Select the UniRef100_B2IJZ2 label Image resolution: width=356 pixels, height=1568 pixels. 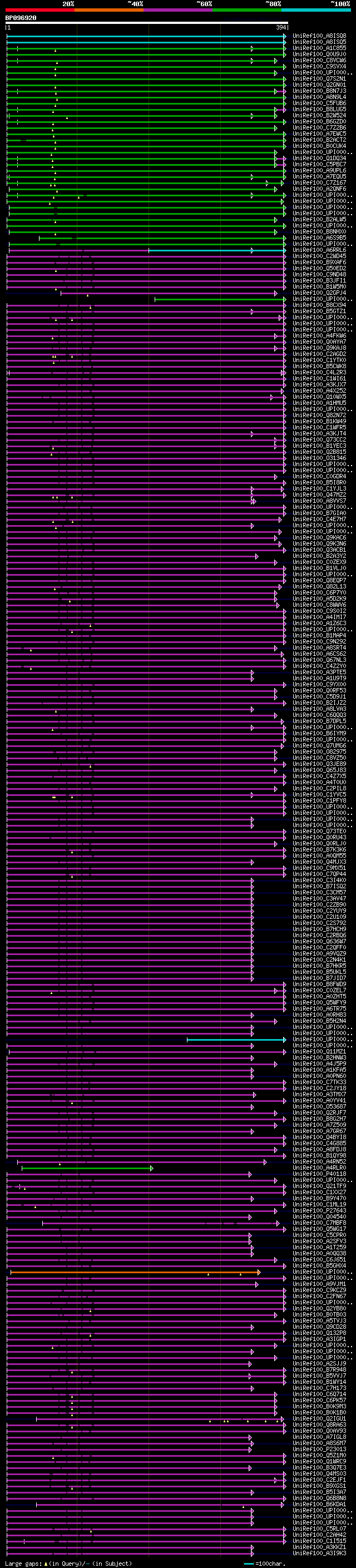(319, 703)
